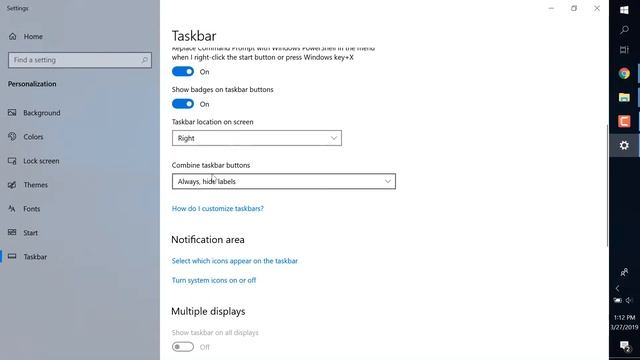
Task: Click the Colors palette icon in sidebar
Action: [x=12, y=137]
